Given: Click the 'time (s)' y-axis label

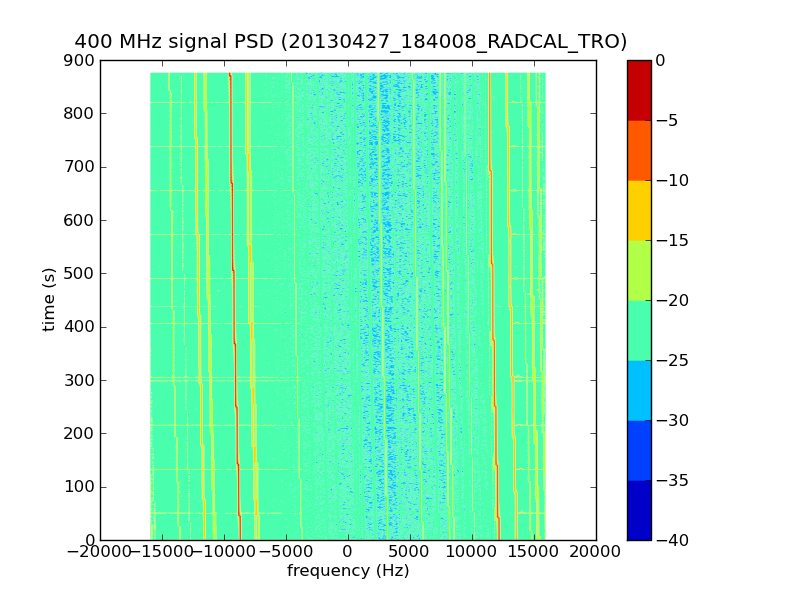Looking at the screenshot, I should [x=48, y=299].
